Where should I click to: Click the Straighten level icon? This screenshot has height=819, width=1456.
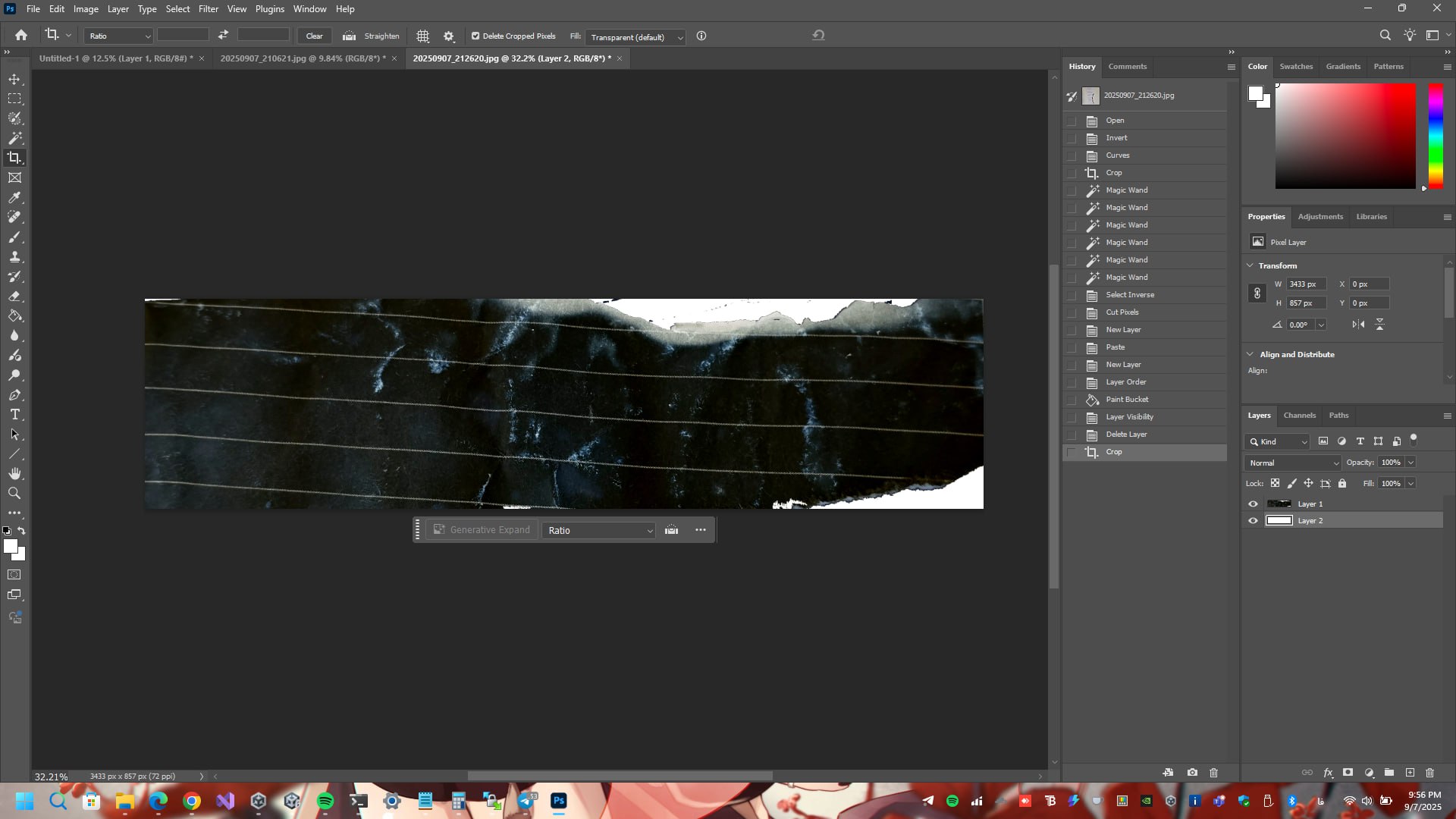(x=349, y=36)
